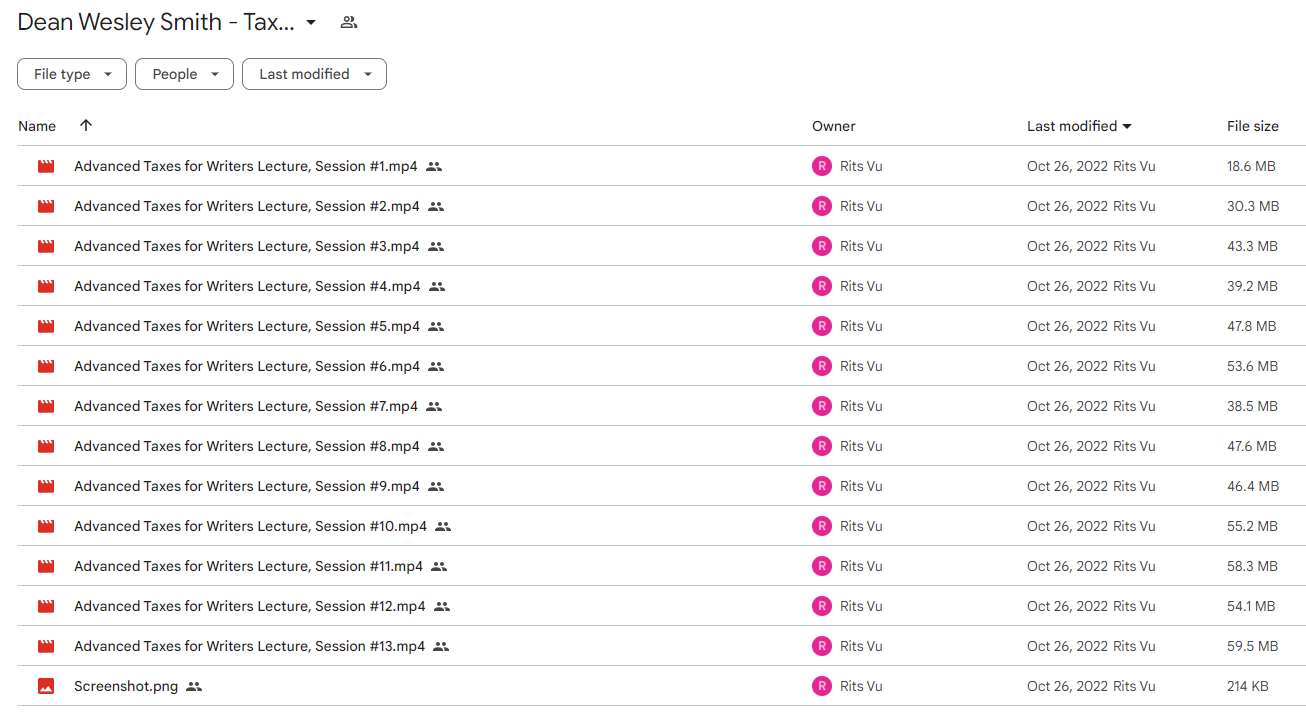
Task: Click the 18.6 MB file size value
Action: pyautogui.click(x=1251, y=166)
